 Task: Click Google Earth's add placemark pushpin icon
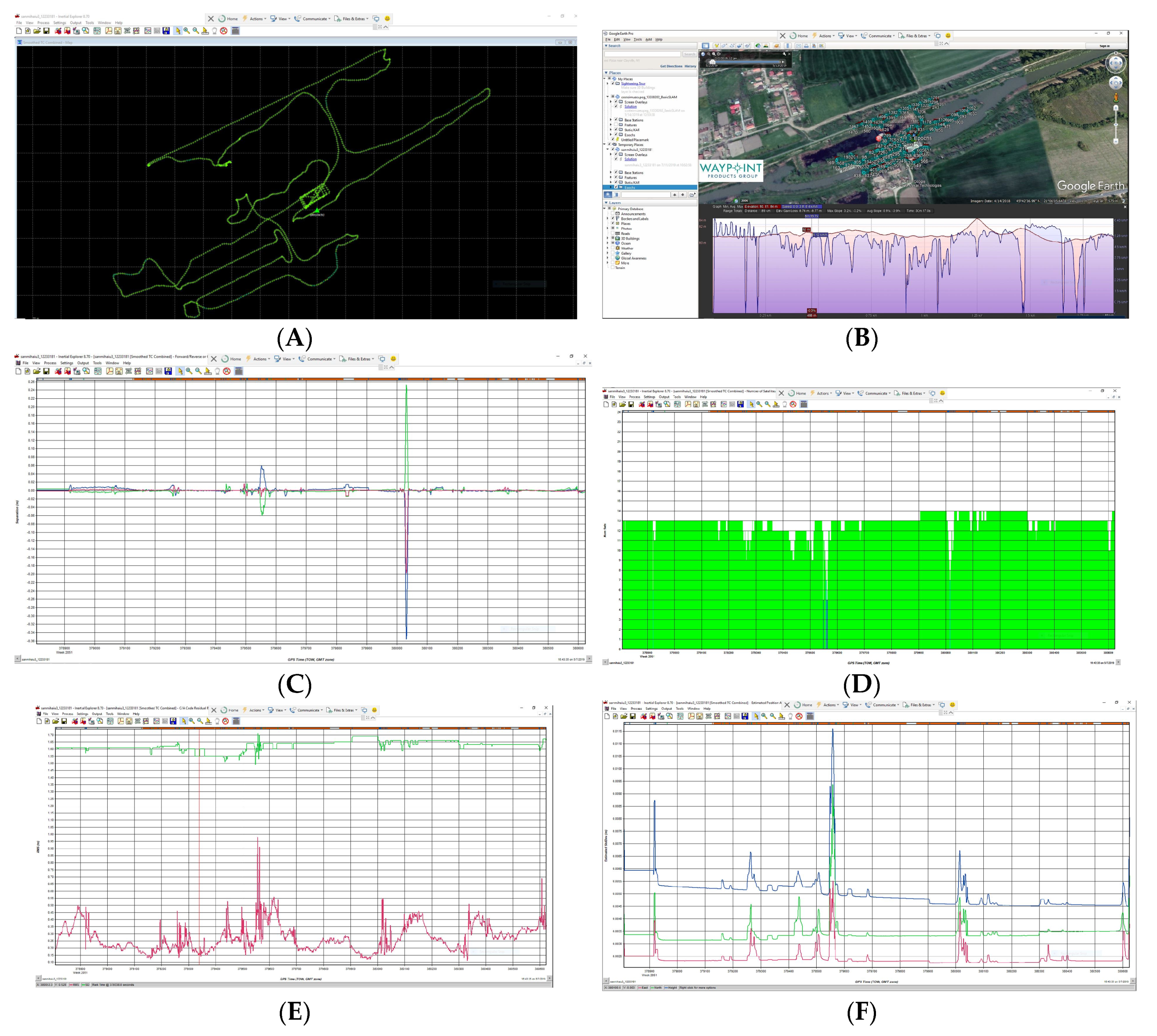click(x=717, y=46)
